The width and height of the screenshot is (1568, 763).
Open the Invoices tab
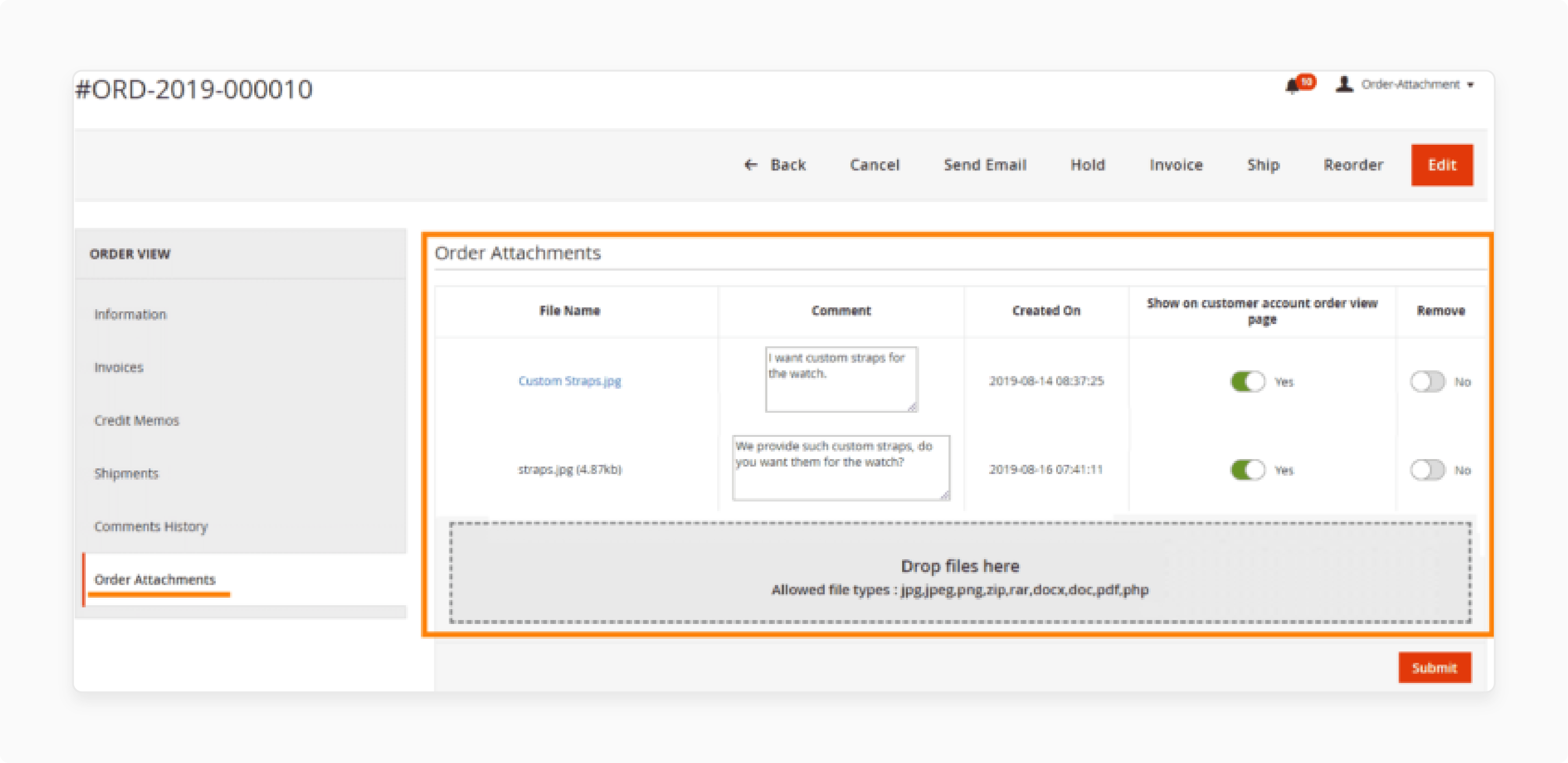point(119,367)
